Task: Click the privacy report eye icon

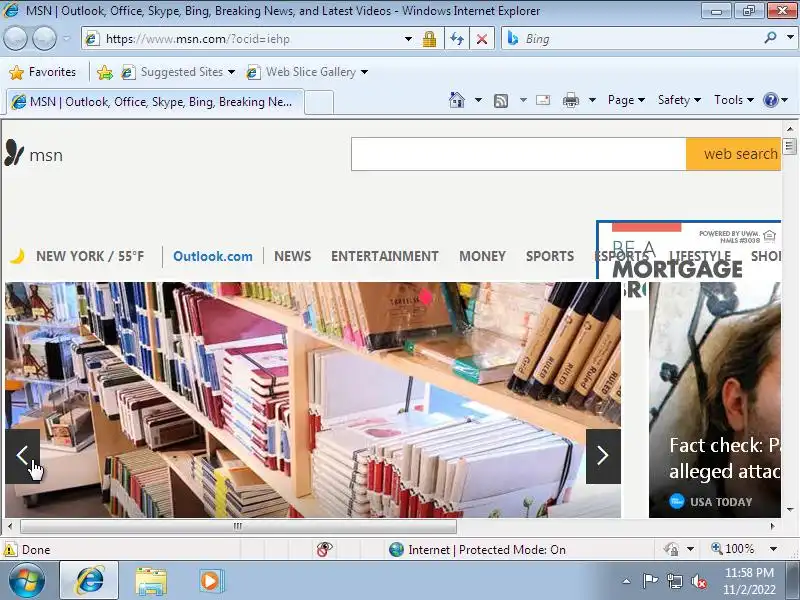Action: pyautogui.click(x=324, y=549)
